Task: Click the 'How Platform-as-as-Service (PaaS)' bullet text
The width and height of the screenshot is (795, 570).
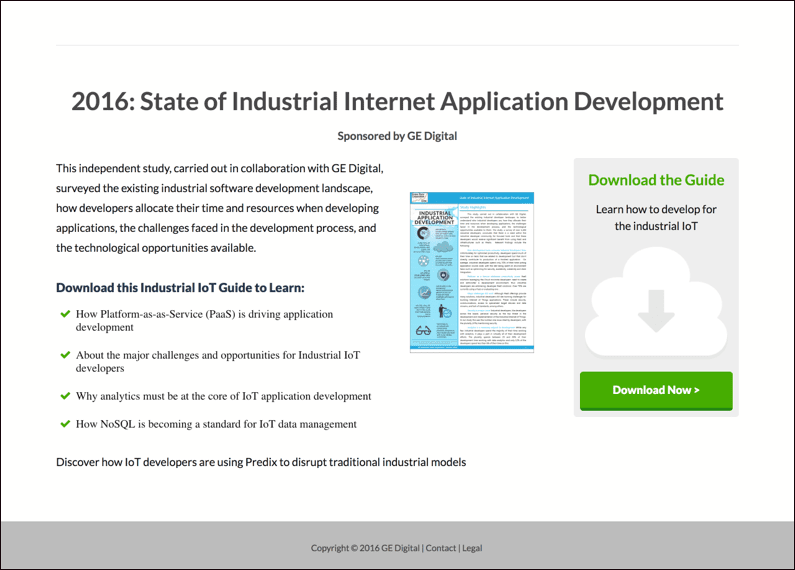Action: (204, 320)
